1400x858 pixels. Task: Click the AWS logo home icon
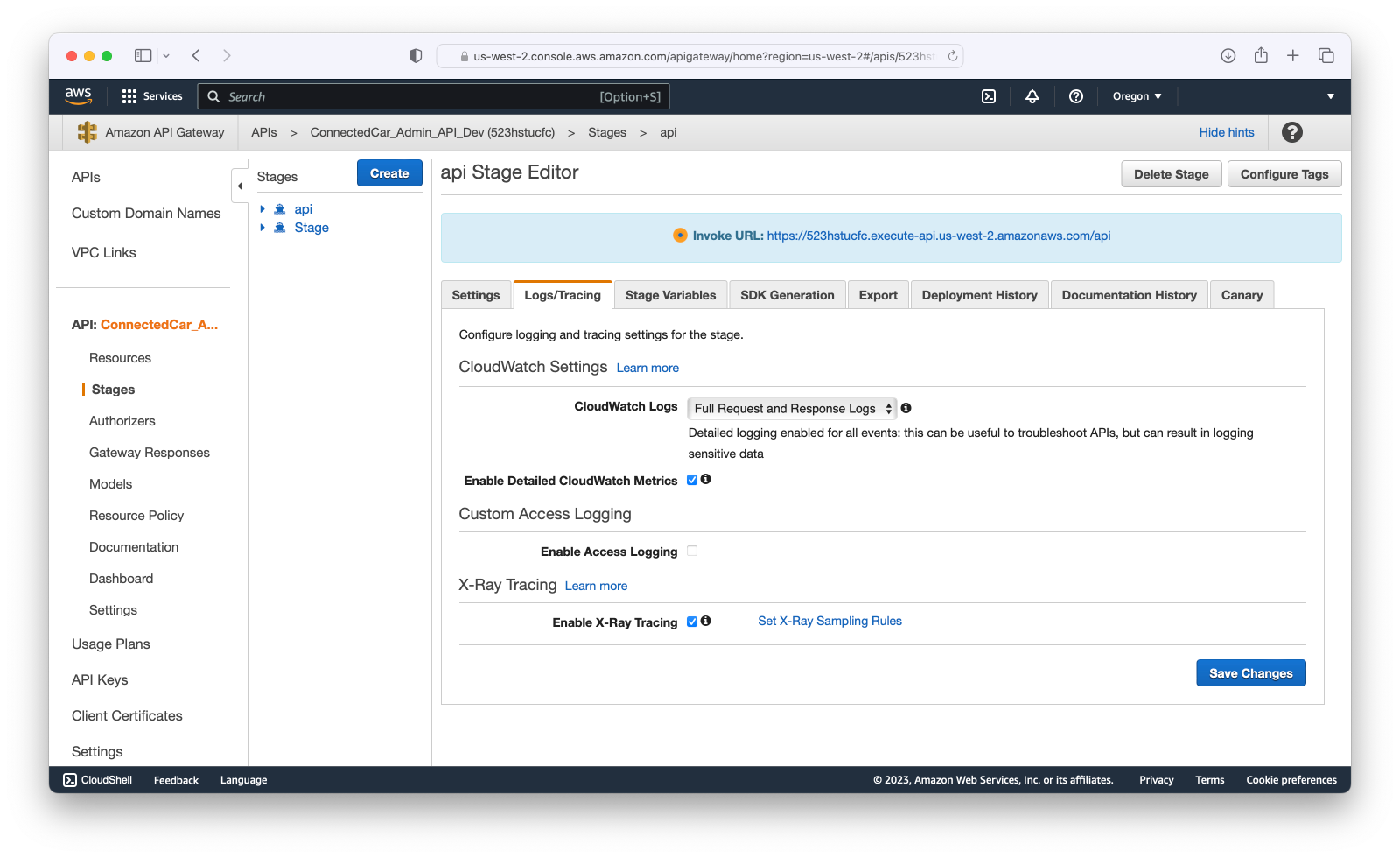tap(78, 95)
